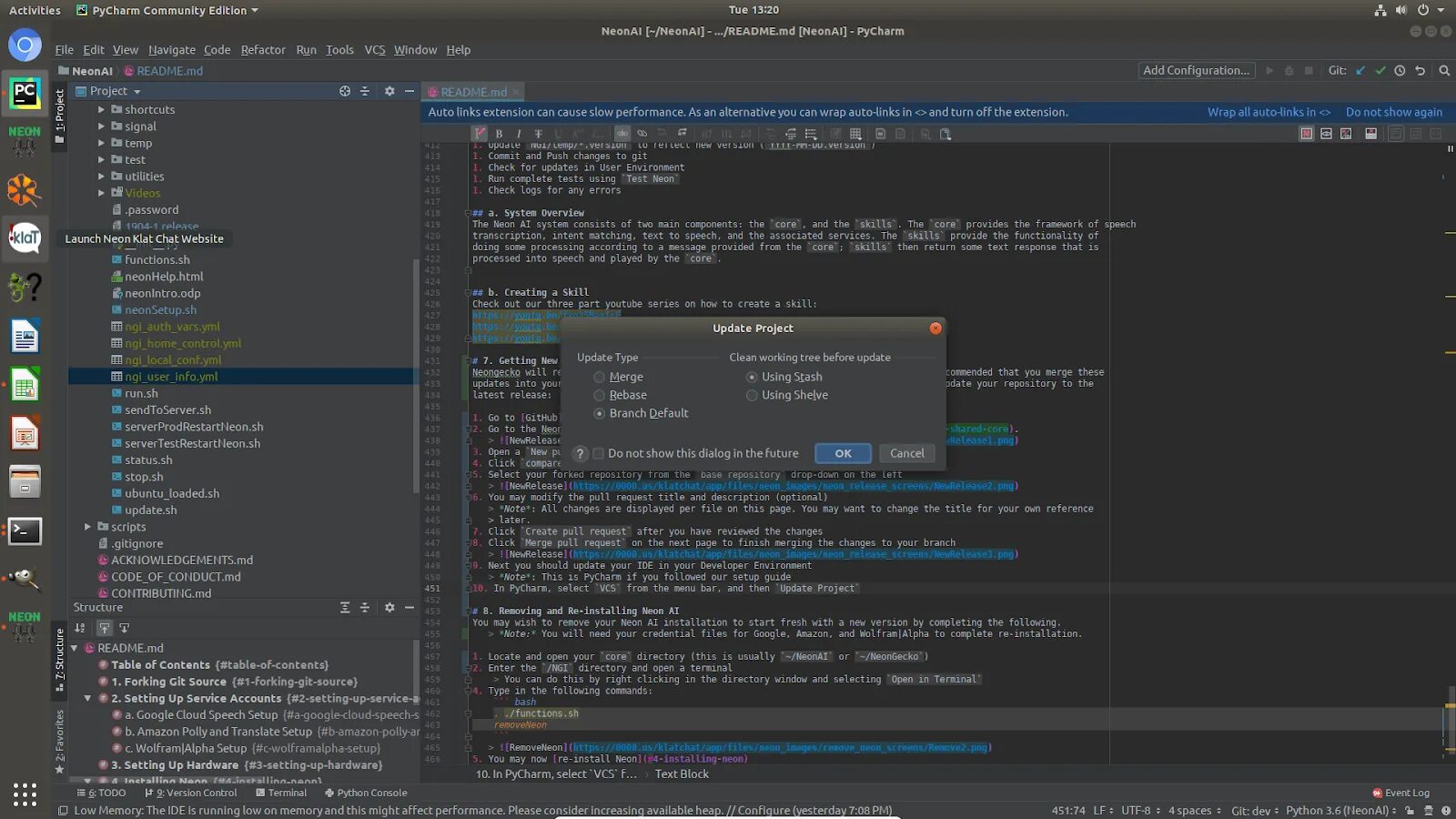Open the Refactor menu
Screen dimensions: 1456x819
coord(263,50)
